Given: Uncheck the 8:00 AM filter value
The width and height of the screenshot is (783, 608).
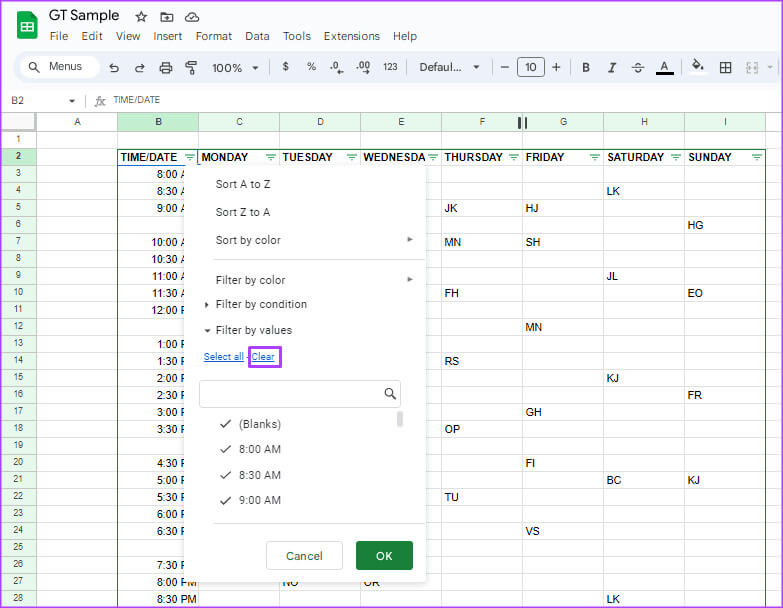Looking at the screenshot, I should 226,450.
